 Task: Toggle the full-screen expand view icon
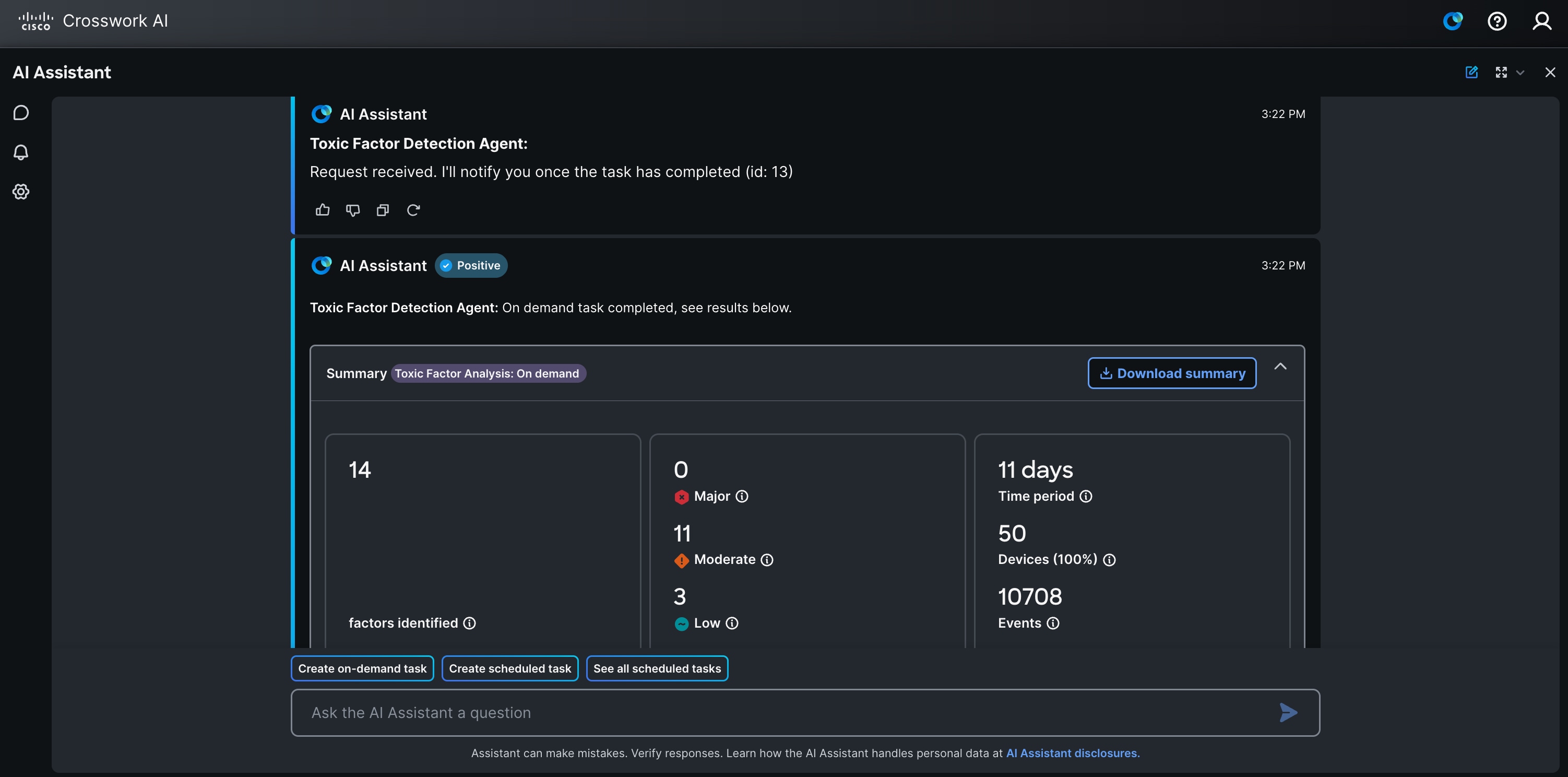click(x=1502, y=73)
